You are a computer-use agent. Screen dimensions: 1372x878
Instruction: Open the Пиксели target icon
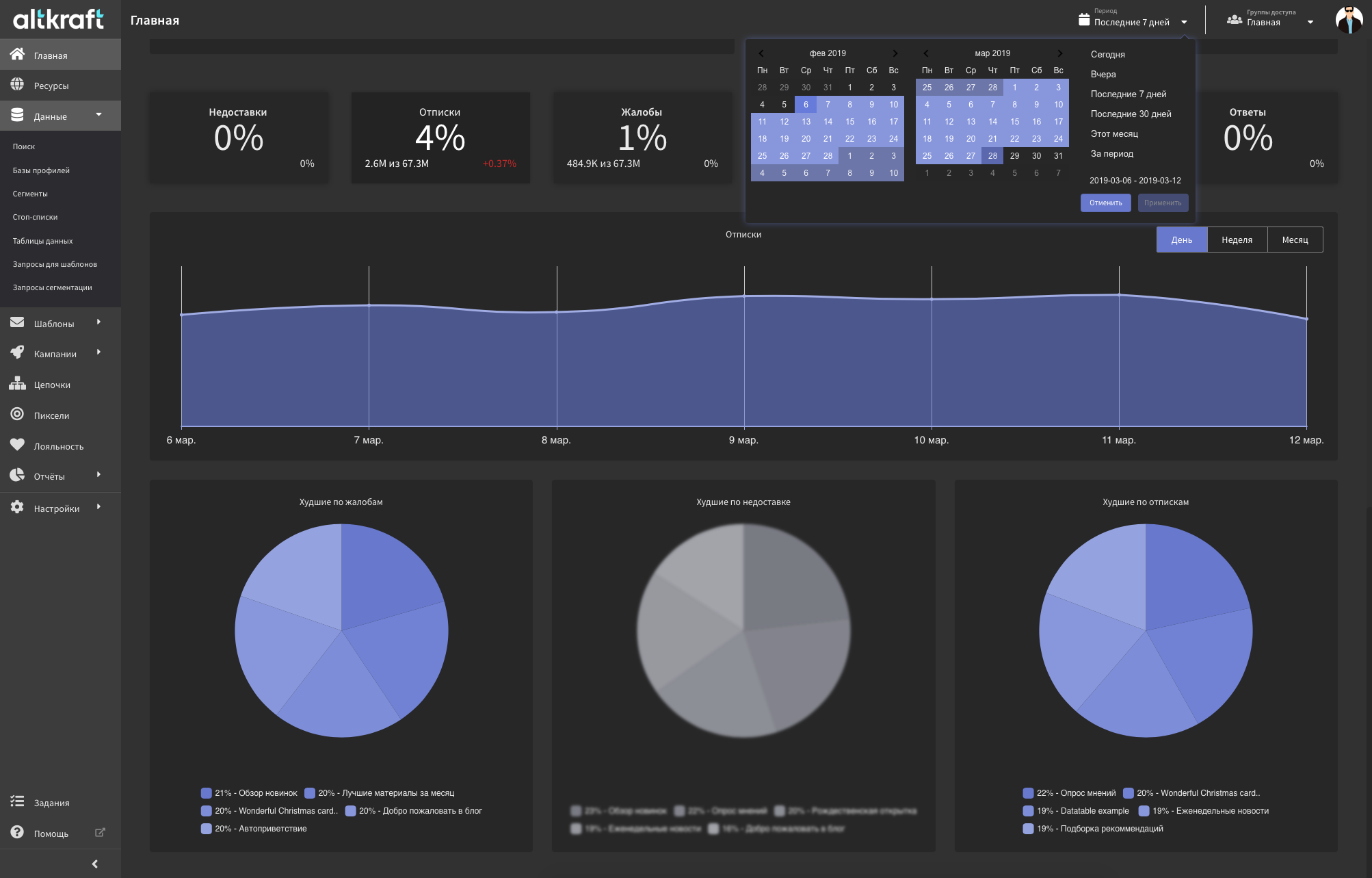point(17,414)
